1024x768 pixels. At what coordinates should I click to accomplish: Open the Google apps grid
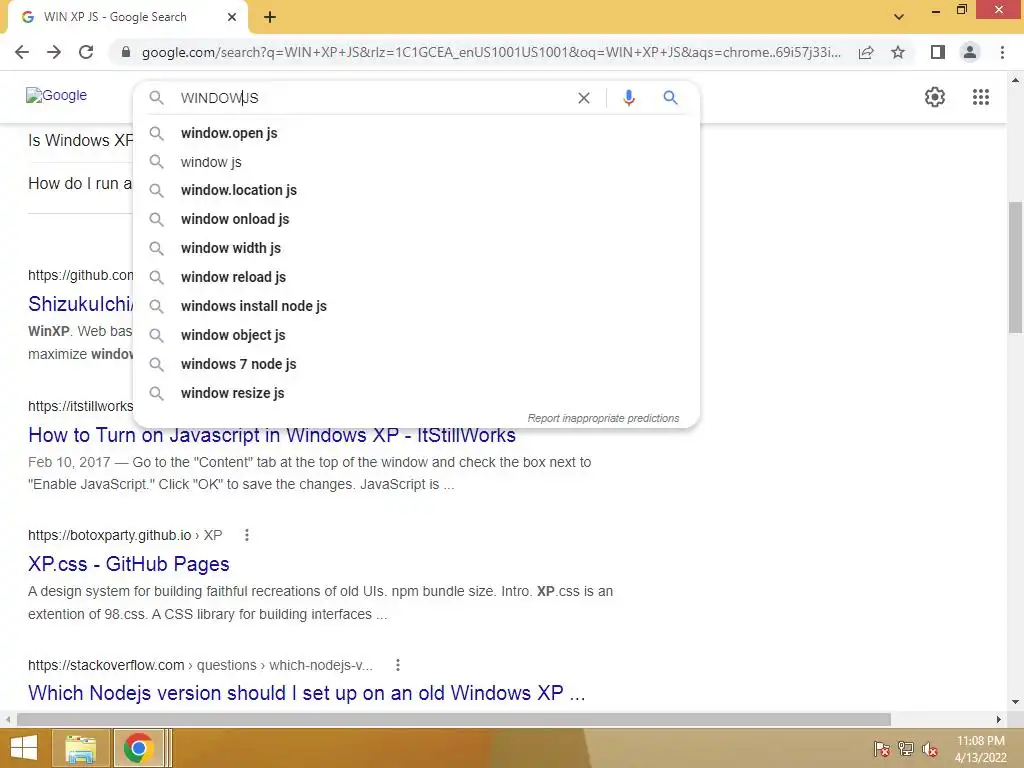pos(980,97)
